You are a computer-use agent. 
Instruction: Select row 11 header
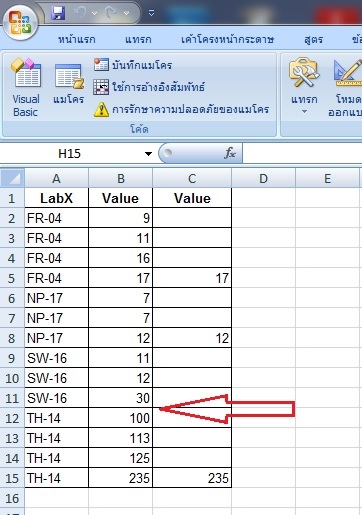pos(12,398)
